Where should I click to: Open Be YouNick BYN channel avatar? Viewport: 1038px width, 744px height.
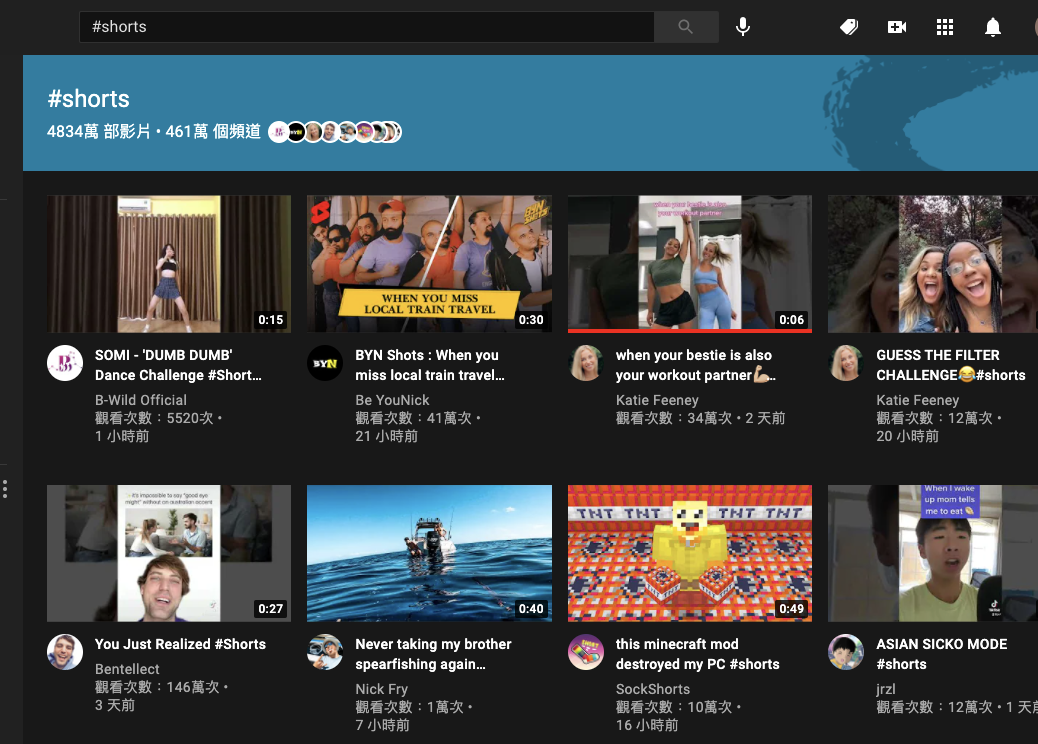point(325,363)
